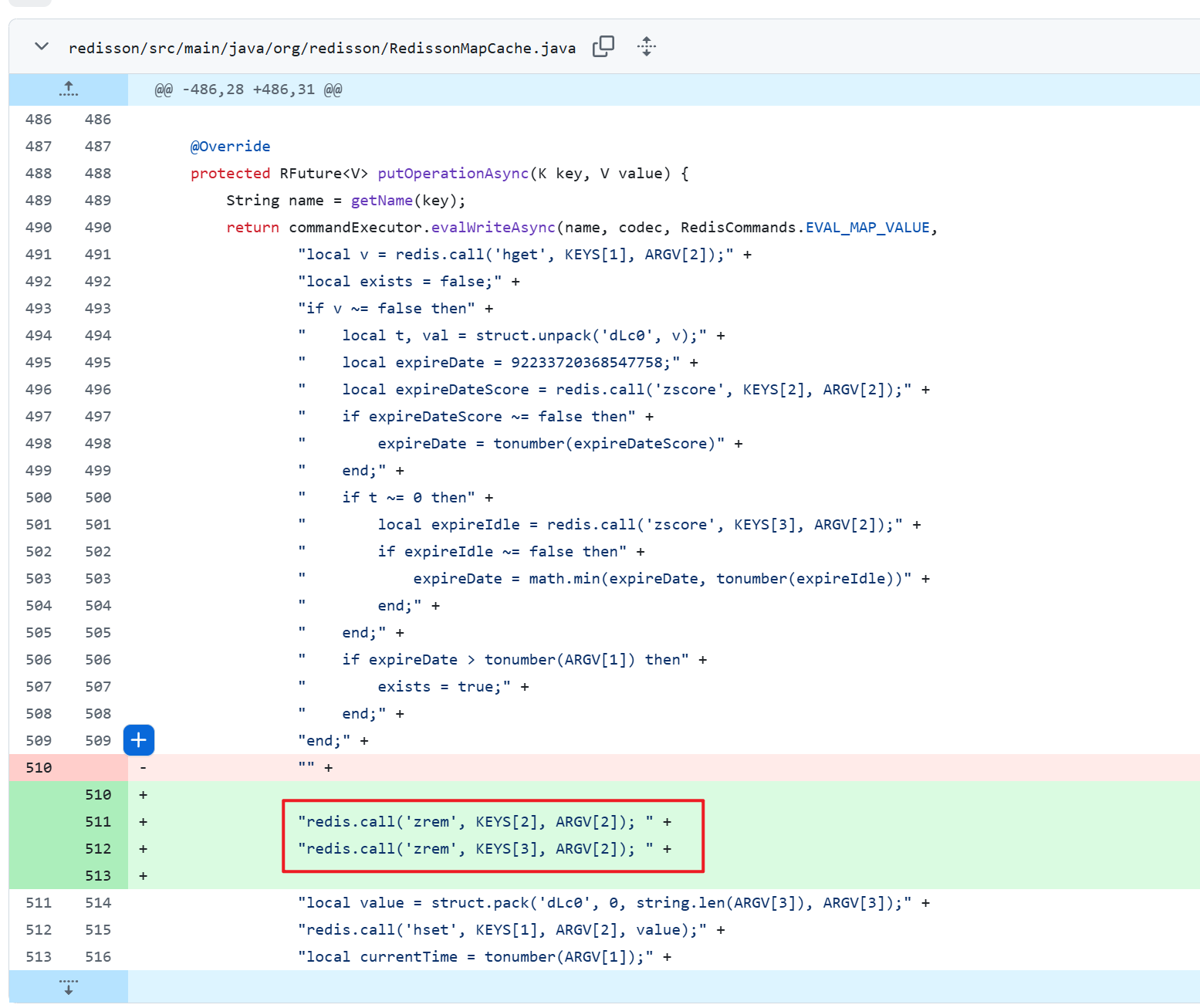
Task: Select added line number 511
Action: [98, 821]
